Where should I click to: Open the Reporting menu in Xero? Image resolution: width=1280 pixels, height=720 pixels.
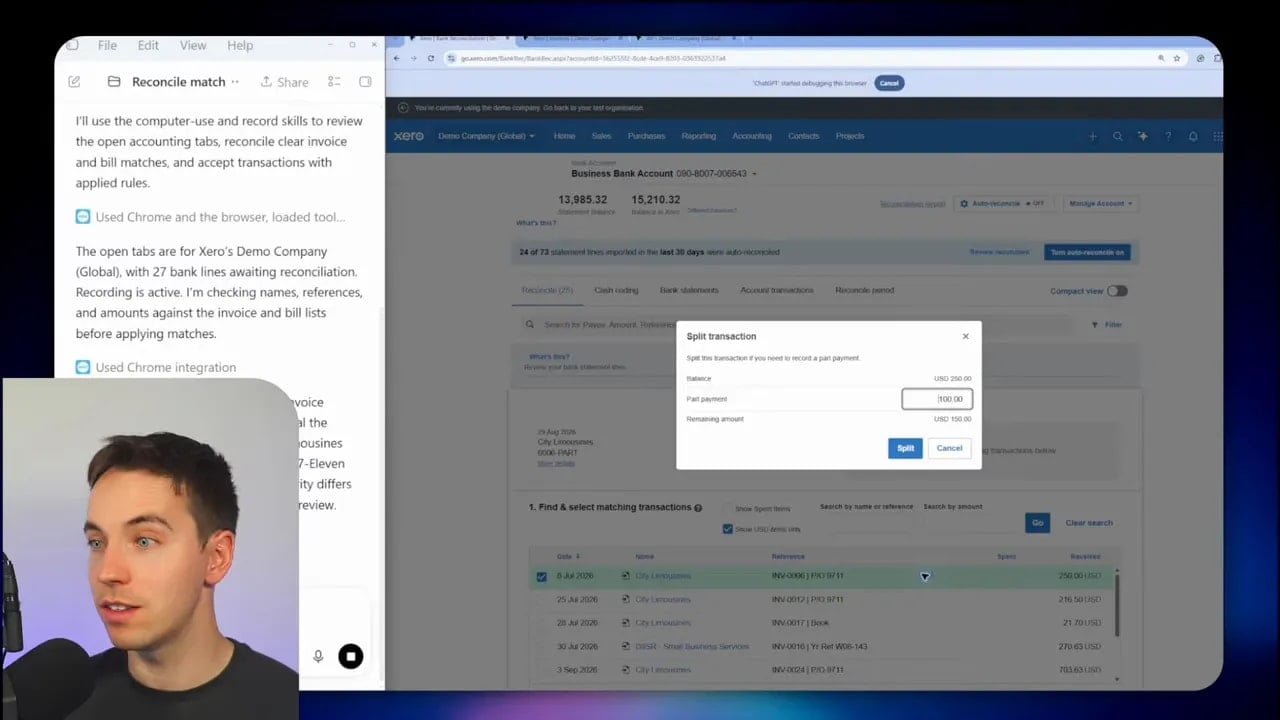click(x=698, y=136)
